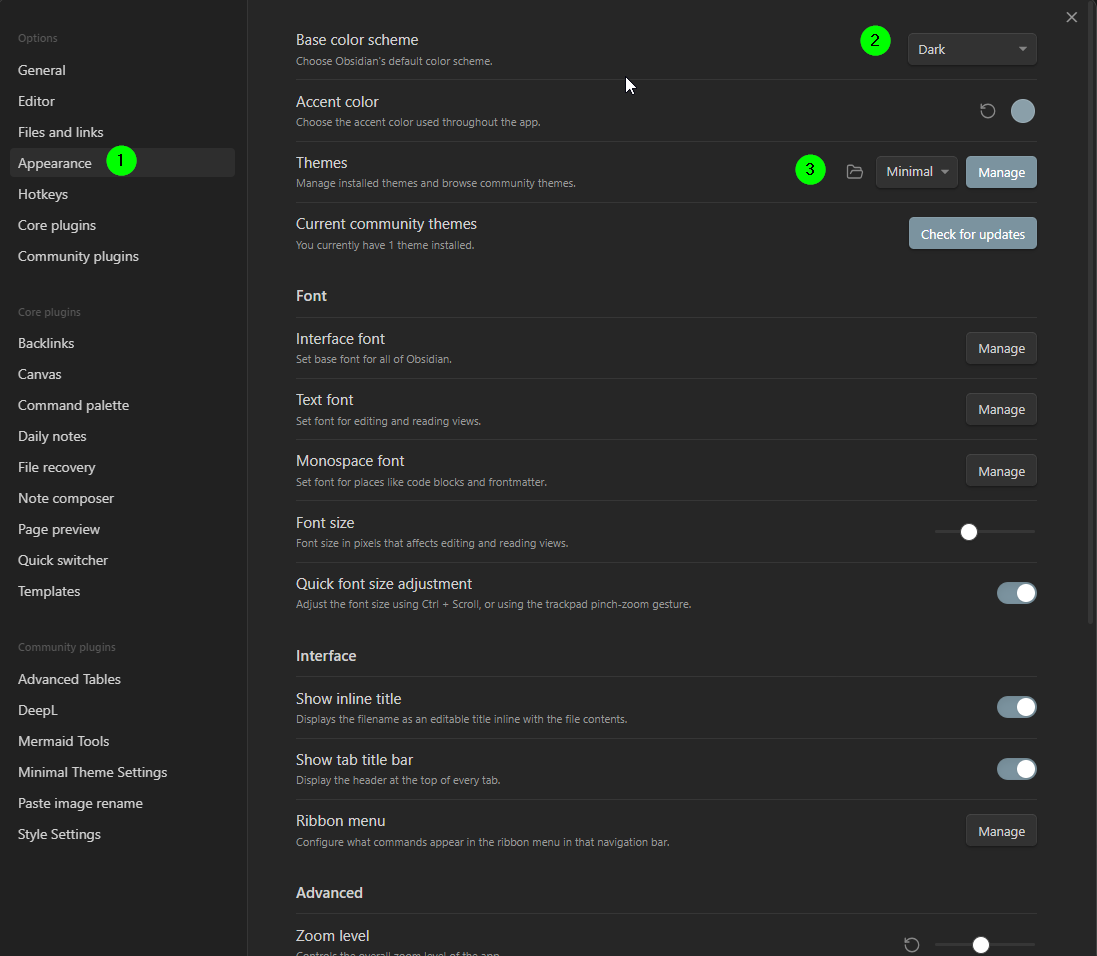The image size is (1097, 956).
Task: Open General settings
Action: coord(122,70)
